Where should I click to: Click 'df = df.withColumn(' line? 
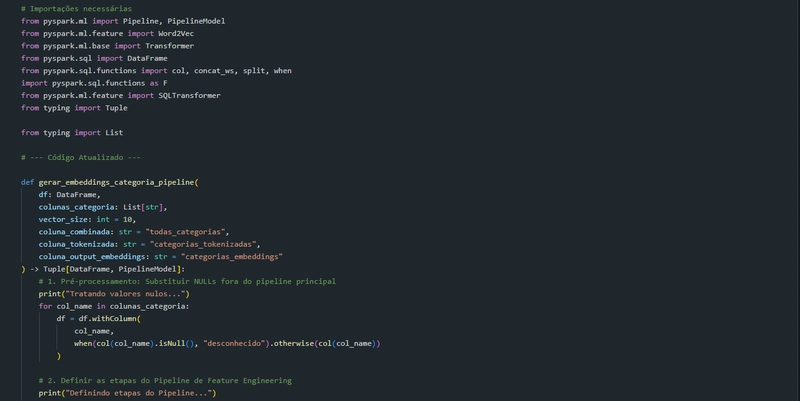[98, 319]
